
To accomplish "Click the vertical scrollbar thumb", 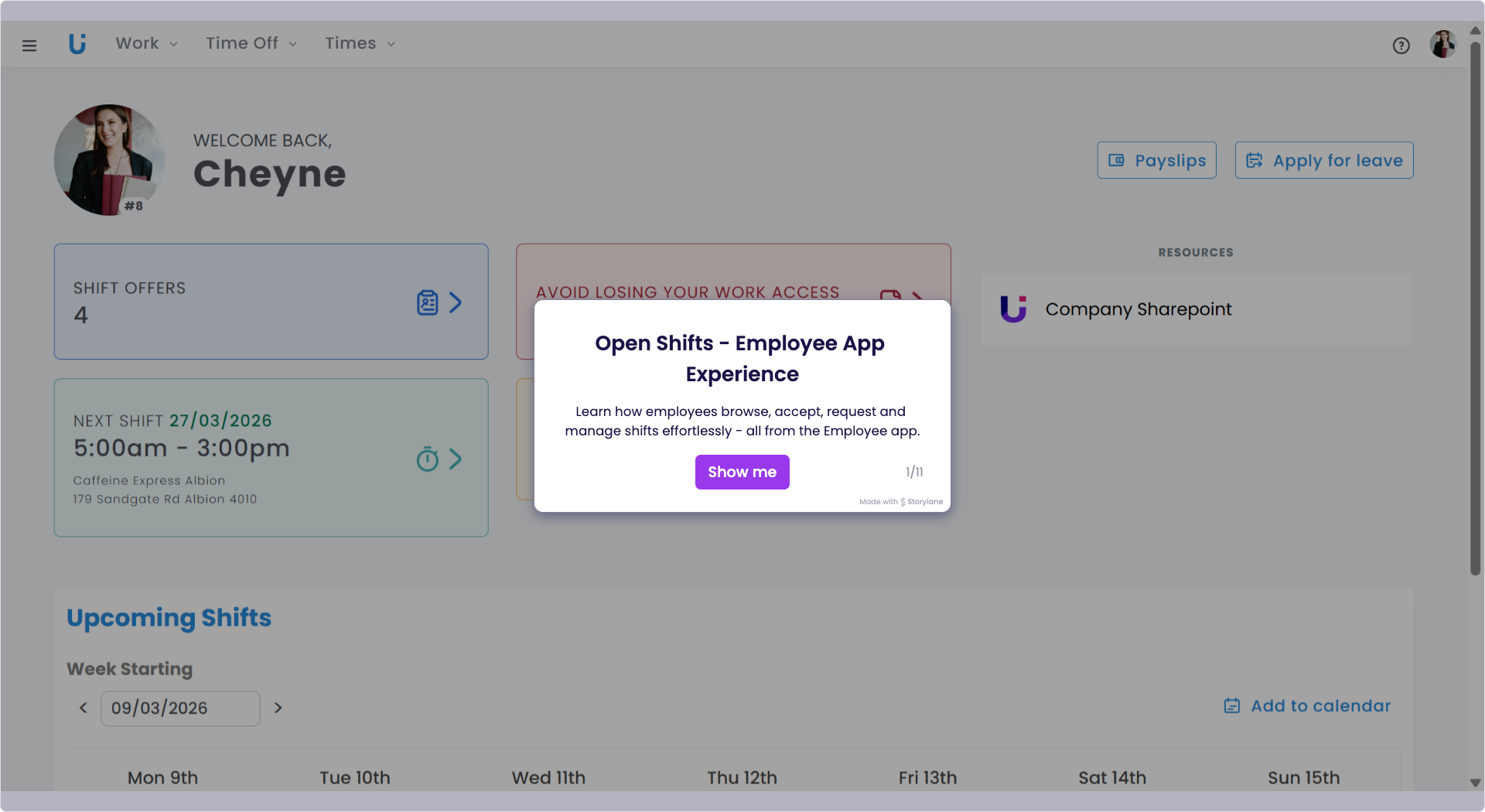I will (1475, 308).
